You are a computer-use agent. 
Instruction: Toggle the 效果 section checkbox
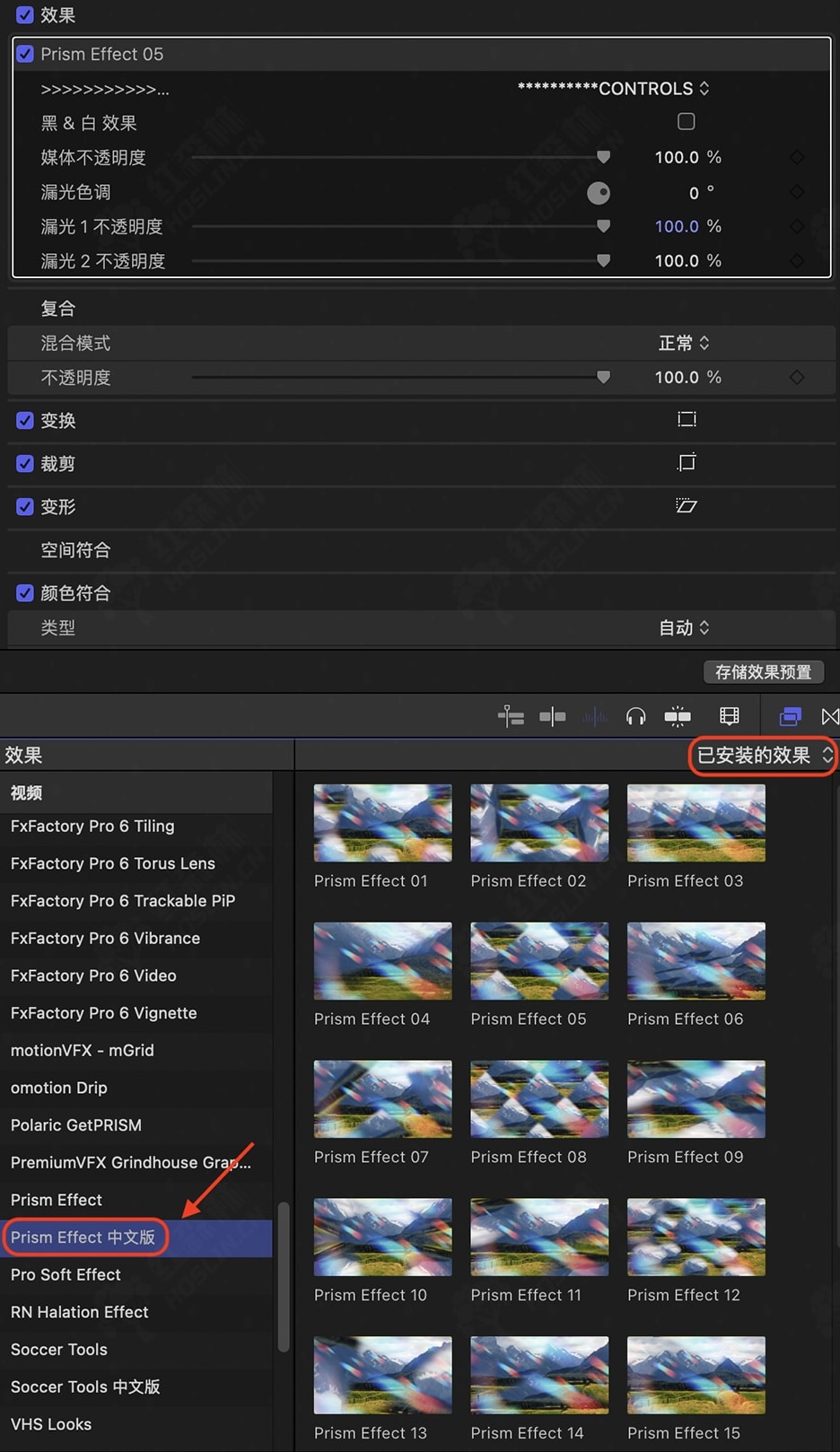[x=25, y=15]
